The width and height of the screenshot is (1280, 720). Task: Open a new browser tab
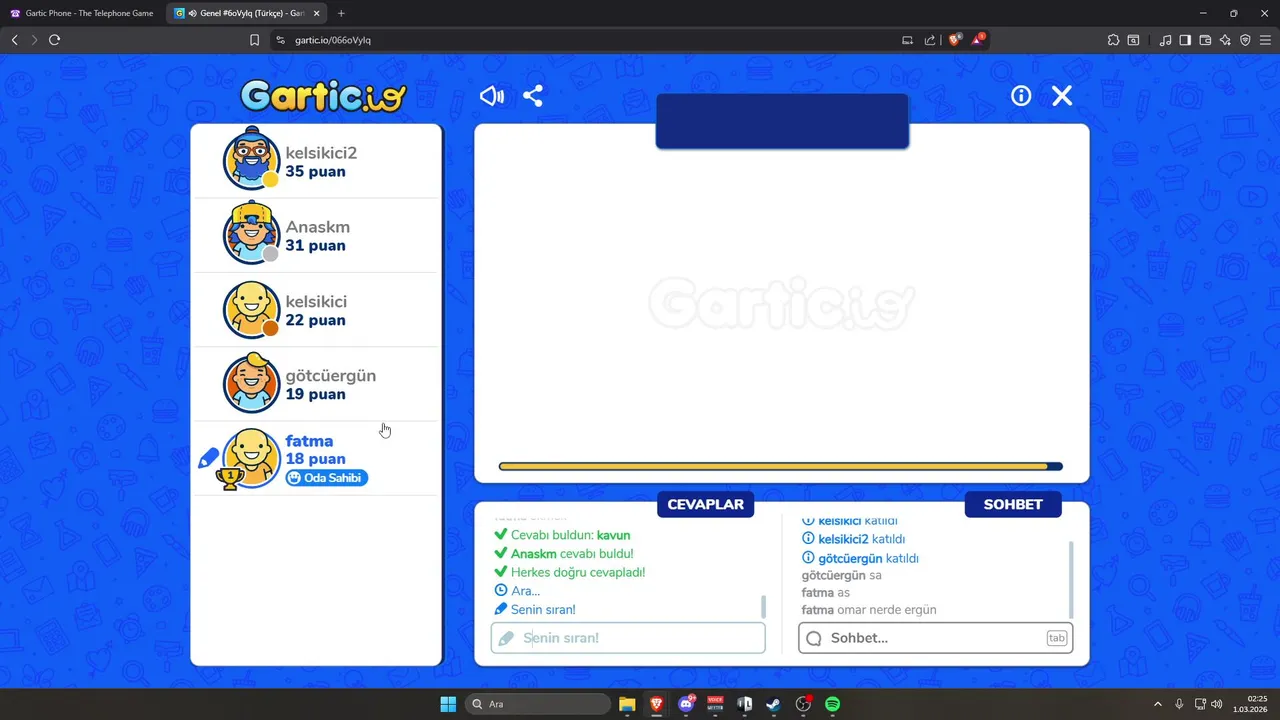pos(341,13)
